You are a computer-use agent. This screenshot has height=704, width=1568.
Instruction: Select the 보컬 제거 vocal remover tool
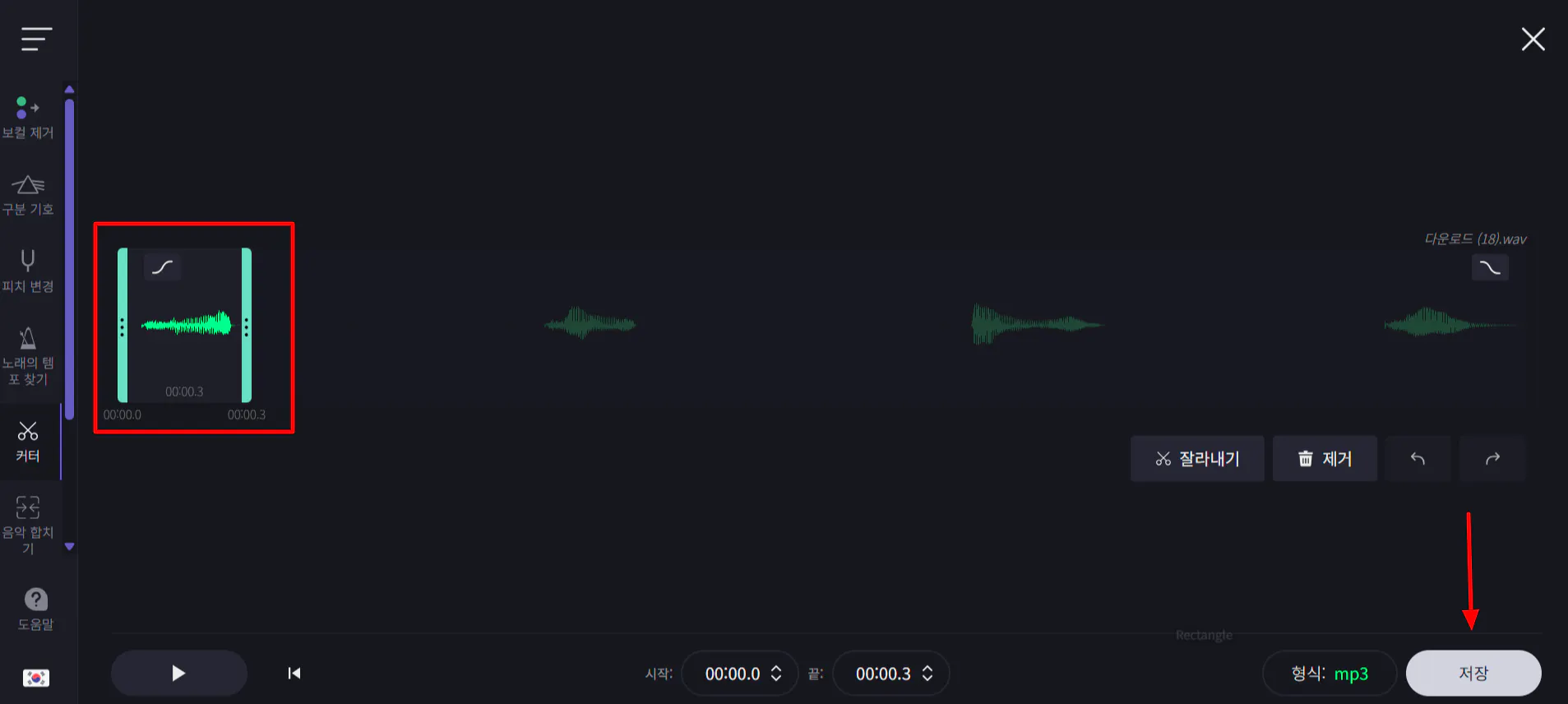point(28,118)
